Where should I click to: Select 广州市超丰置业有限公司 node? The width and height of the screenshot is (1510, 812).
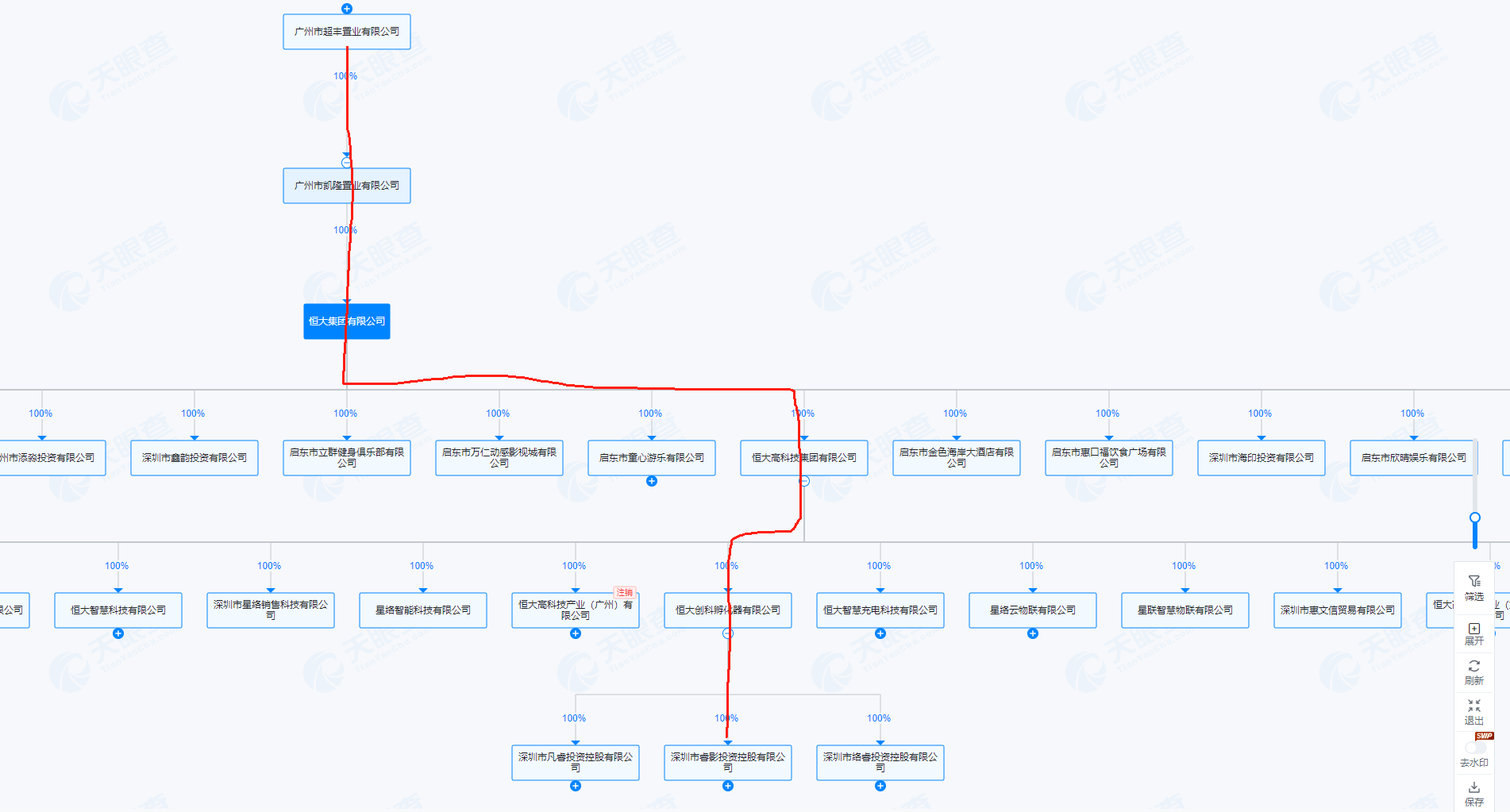click(x=347, y=32)
